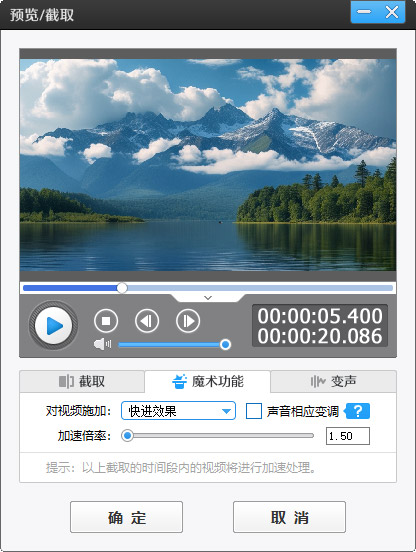
Task: Click the 加速倍率 speed slider handle
Action: pyautogui.click(x=127, y=436)
